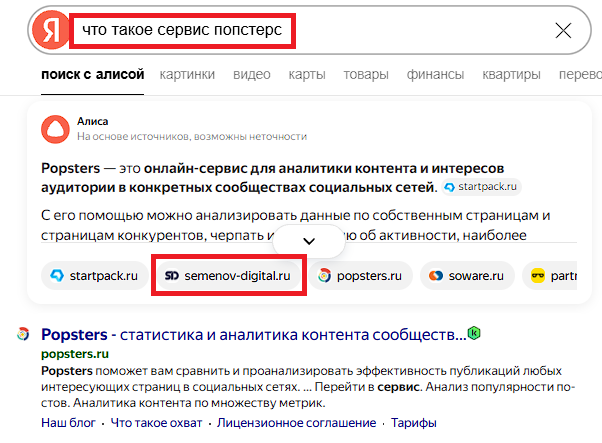
Task: Open the popsters.ru source chip
Action: [361, 276]
